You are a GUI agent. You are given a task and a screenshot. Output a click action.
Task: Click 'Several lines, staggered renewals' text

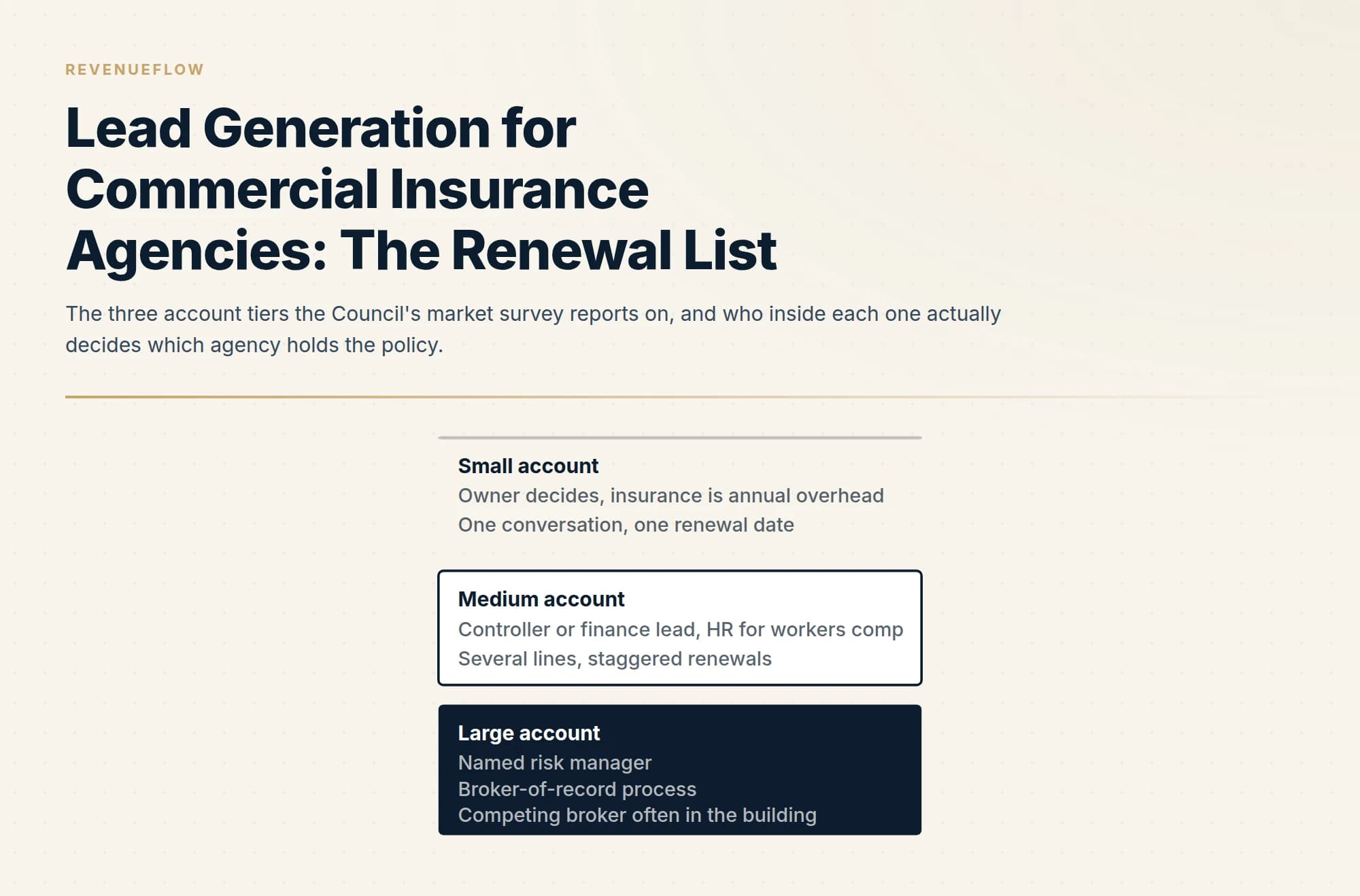point(615,659)
